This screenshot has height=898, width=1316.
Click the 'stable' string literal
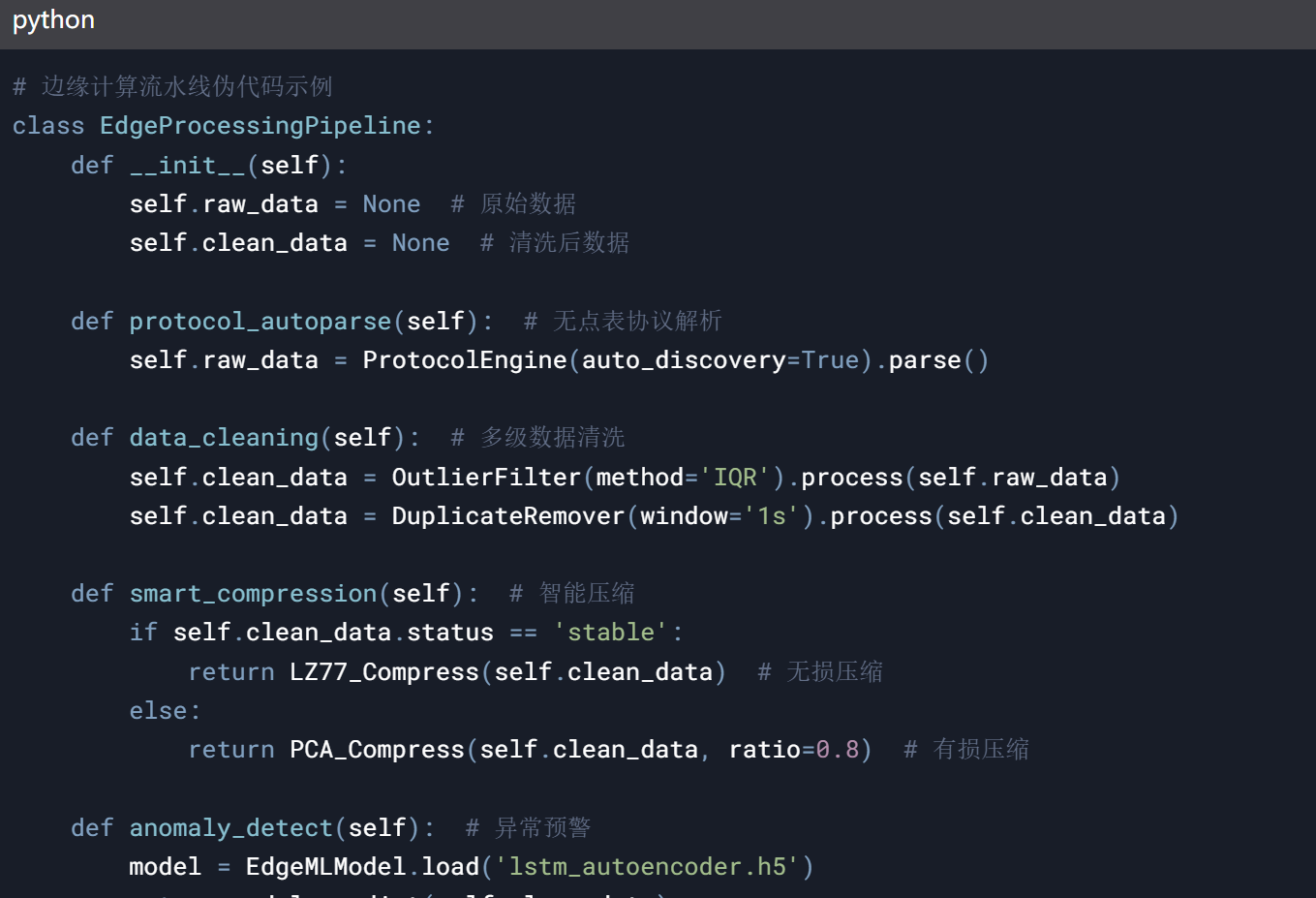611,633
